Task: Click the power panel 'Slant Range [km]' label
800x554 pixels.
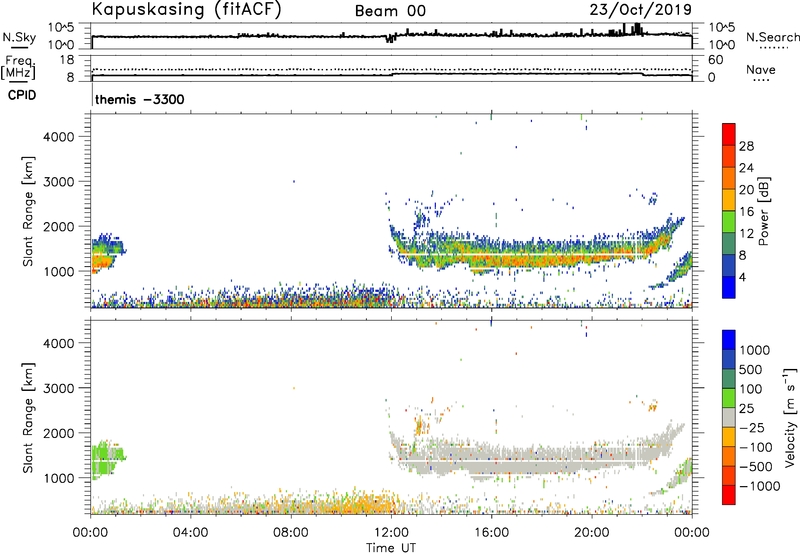Action: pos(28,211)
